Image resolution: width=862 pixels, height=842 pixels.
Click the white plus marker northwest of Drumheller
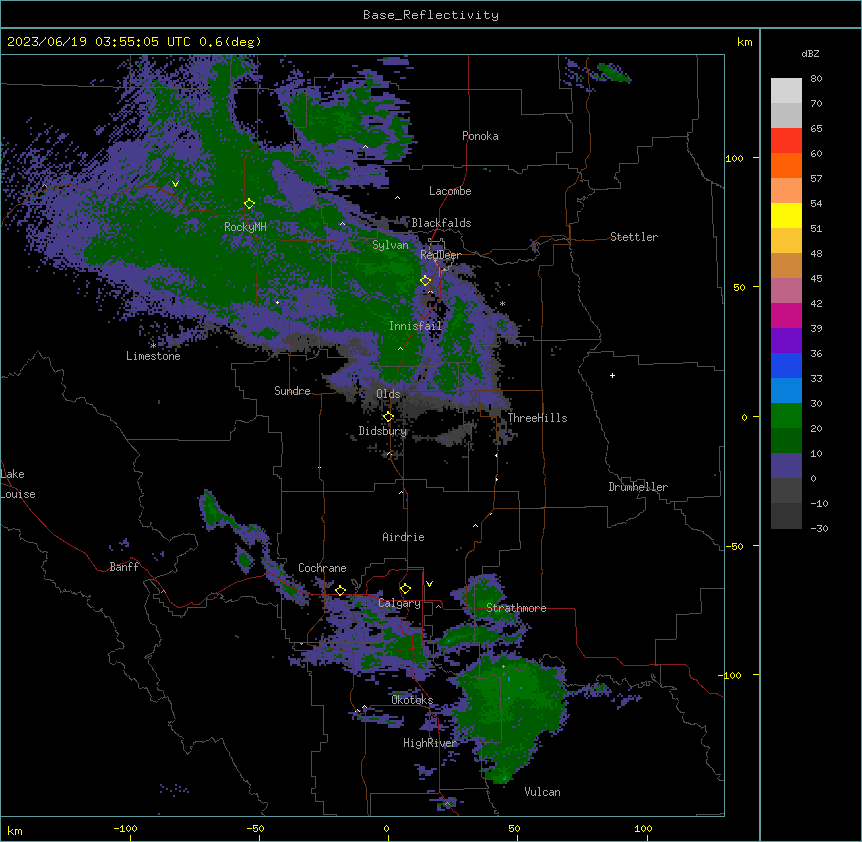612,375
